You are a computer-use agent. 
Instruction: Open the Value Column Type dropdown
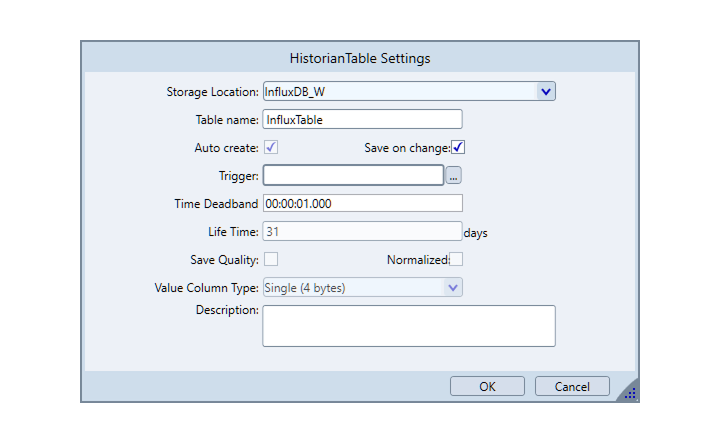[x=362, y=287]
